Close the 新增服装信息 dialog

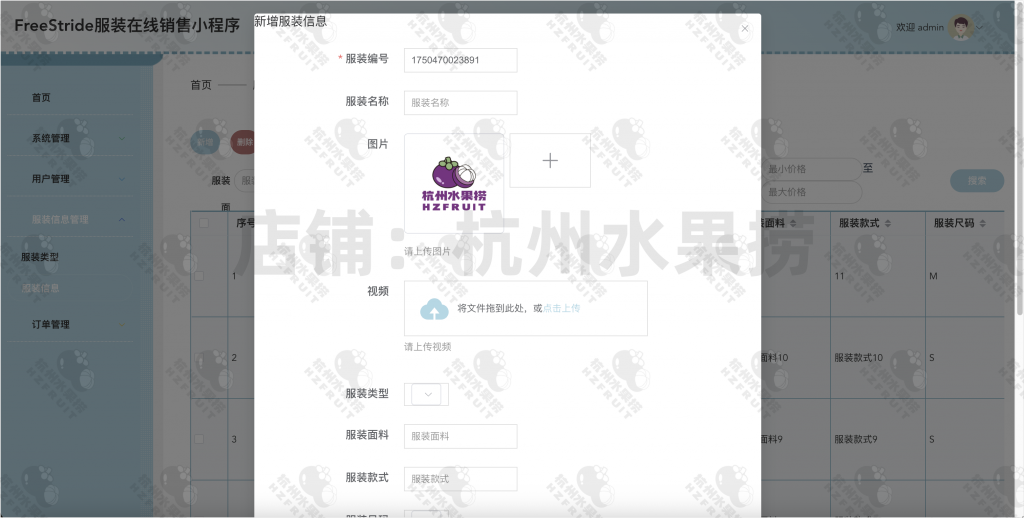pyautogui.click(x=744, y=28)
